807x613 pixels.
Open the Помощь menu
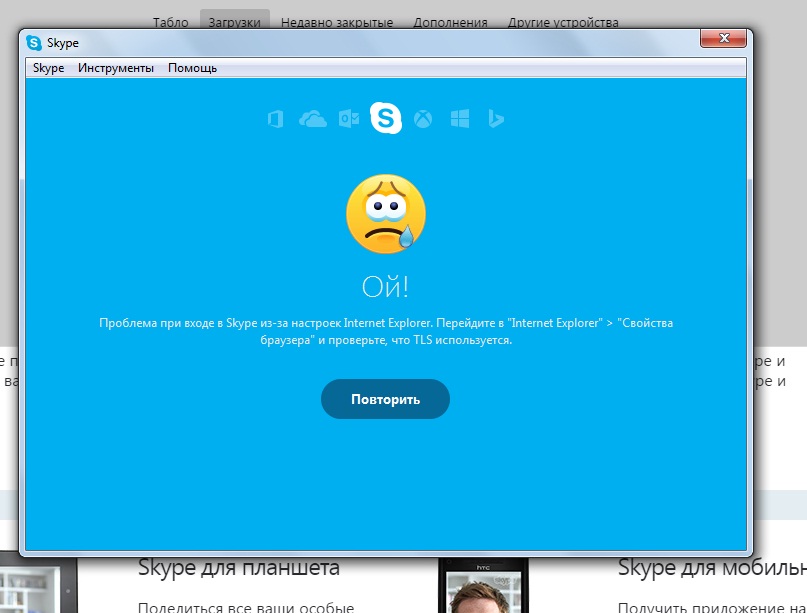tap(192, 68)
